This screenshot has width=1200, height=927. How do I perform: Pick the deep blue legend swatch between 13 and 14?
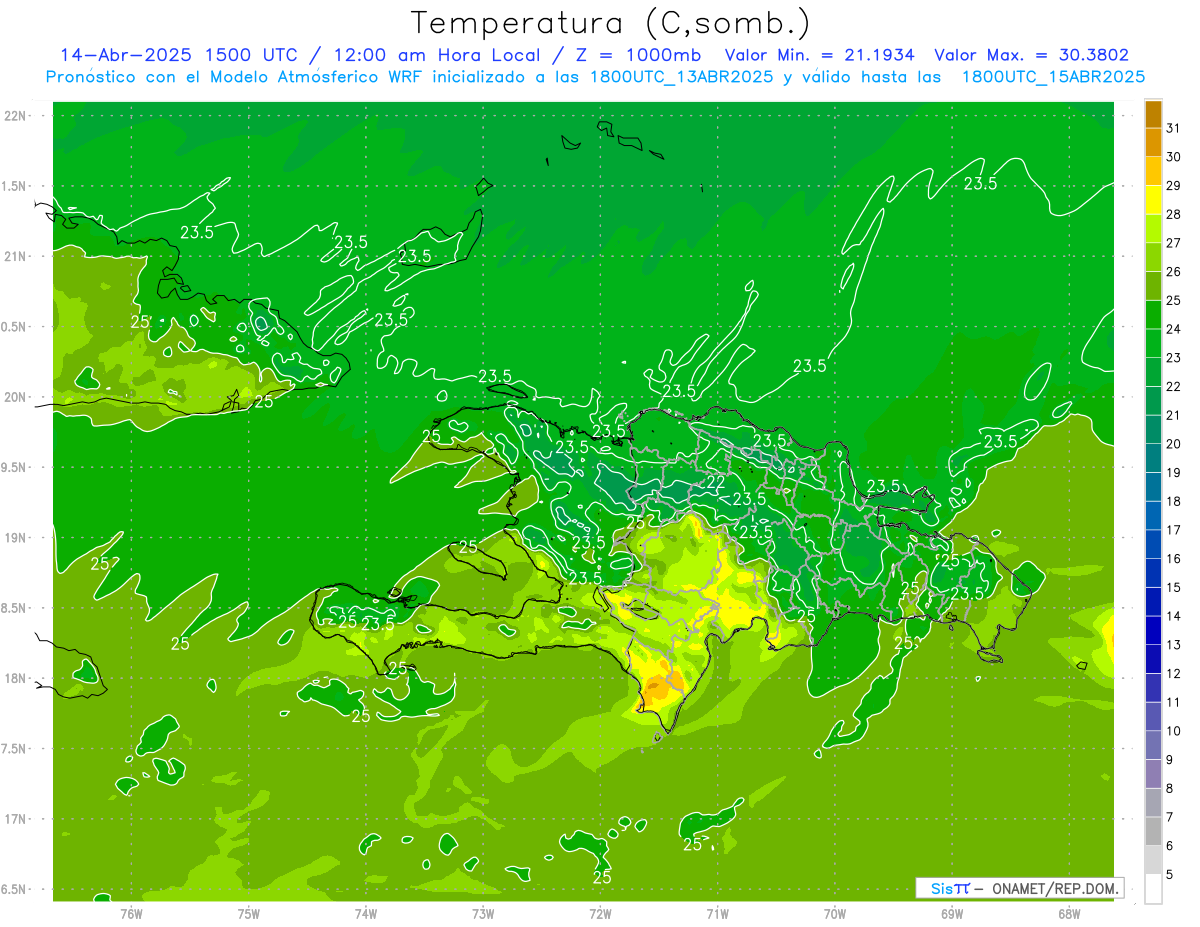(x=1153, y=630)
